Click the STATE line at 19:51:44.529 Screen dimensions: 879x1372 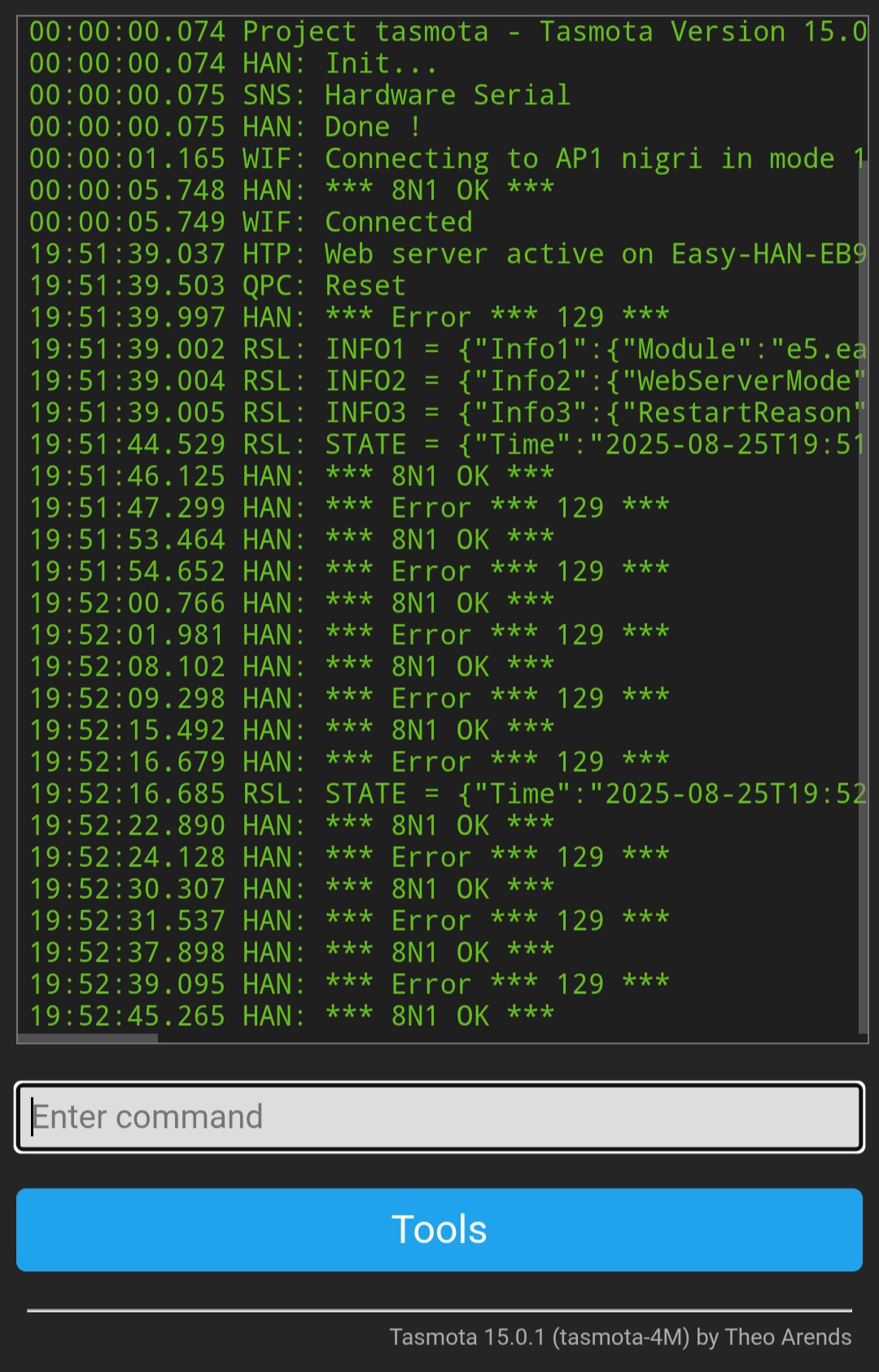[448, 445]
